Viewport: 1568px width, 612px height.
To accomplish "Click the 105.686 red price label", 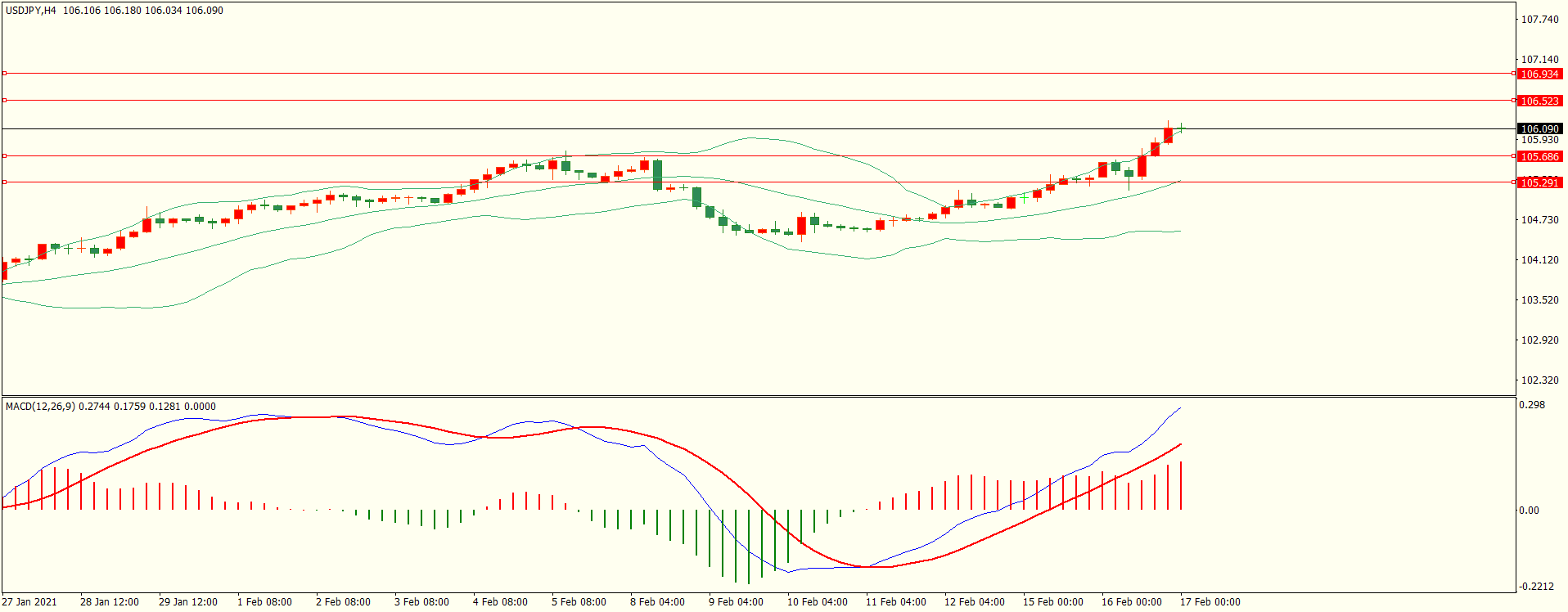I will click(1539, 156).
